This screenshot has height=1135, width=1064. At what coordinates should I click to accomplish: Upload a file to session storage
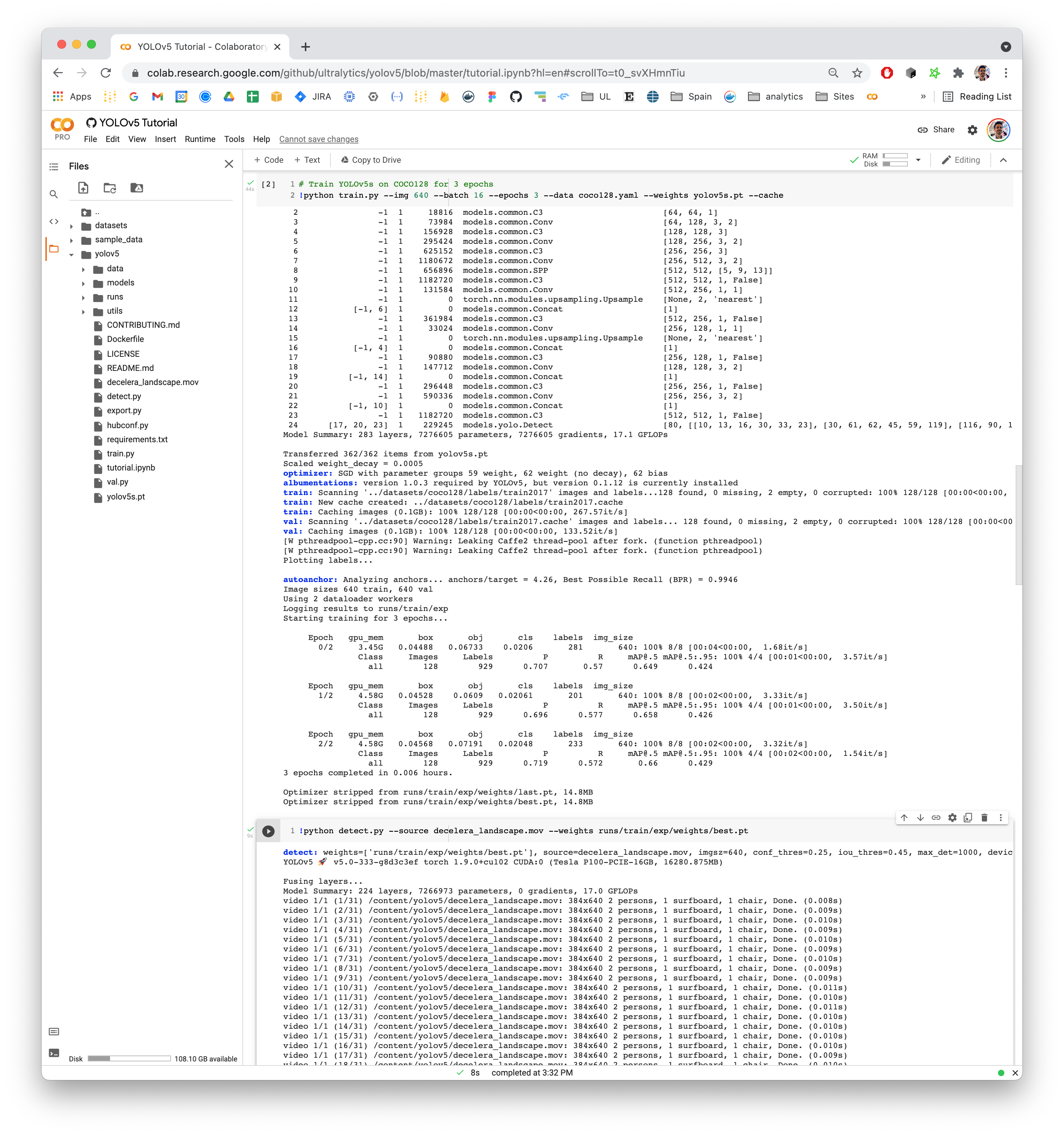(x=83, y=188)
